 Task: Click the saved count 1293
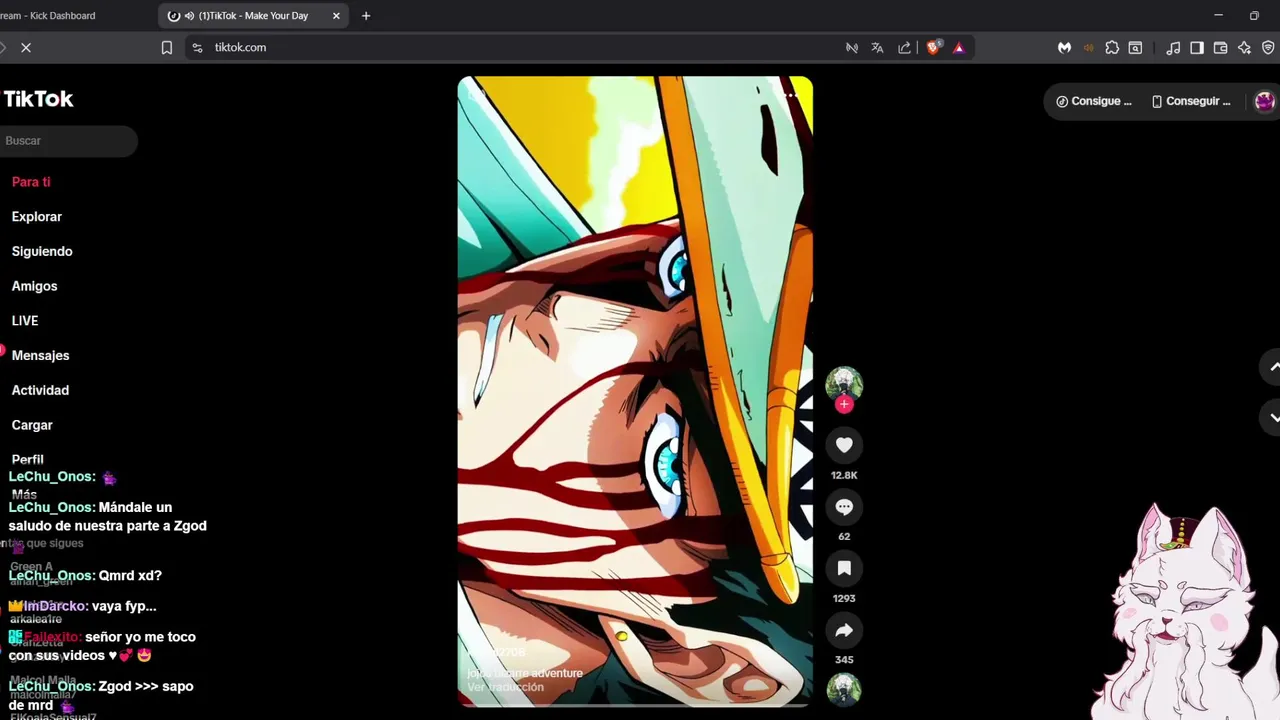(x=844, y=598)
